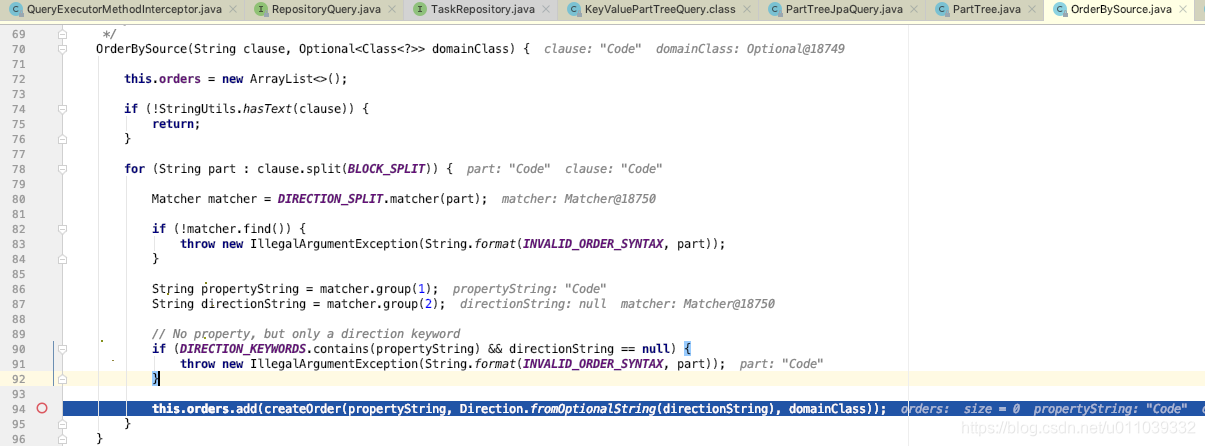The image size is (1205, 446).
Task: Click the 'orders: size = 0' debug hint
Action: point(961,408)
